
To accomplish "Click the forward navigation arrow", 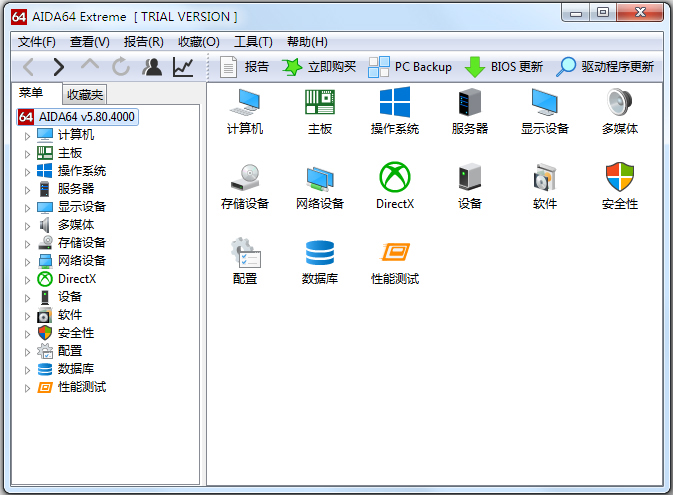I will pyautogui.click(x=58, y=67).
